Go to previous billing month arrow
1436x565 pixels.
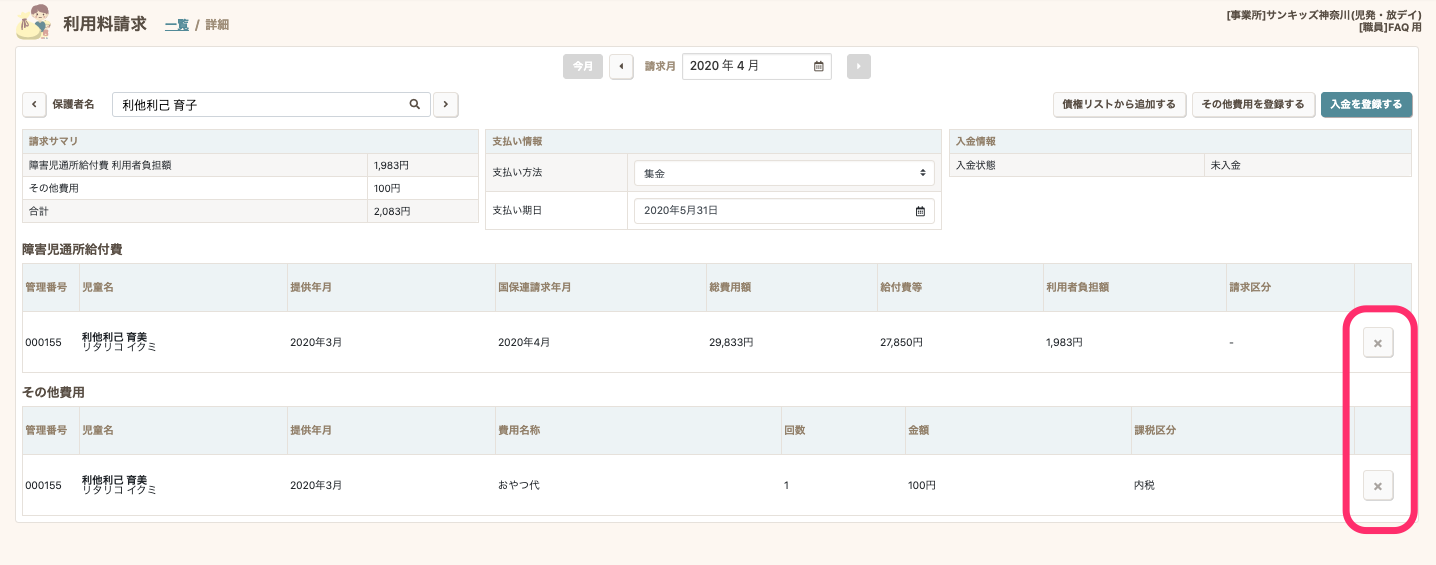coord(621,66)
